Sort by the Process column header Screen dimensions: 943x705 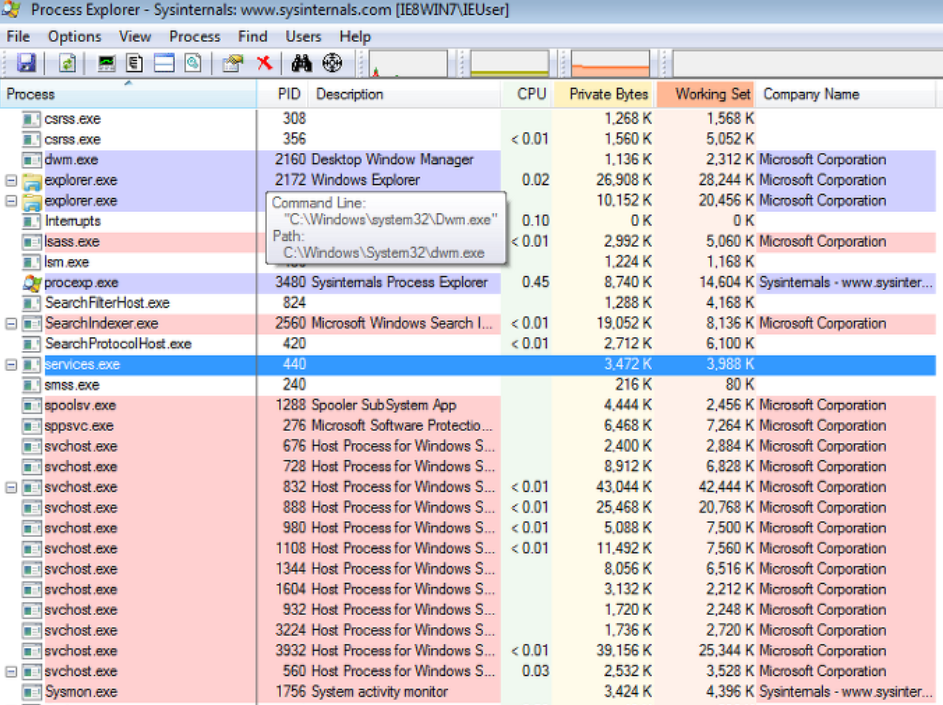click(128, 94)
